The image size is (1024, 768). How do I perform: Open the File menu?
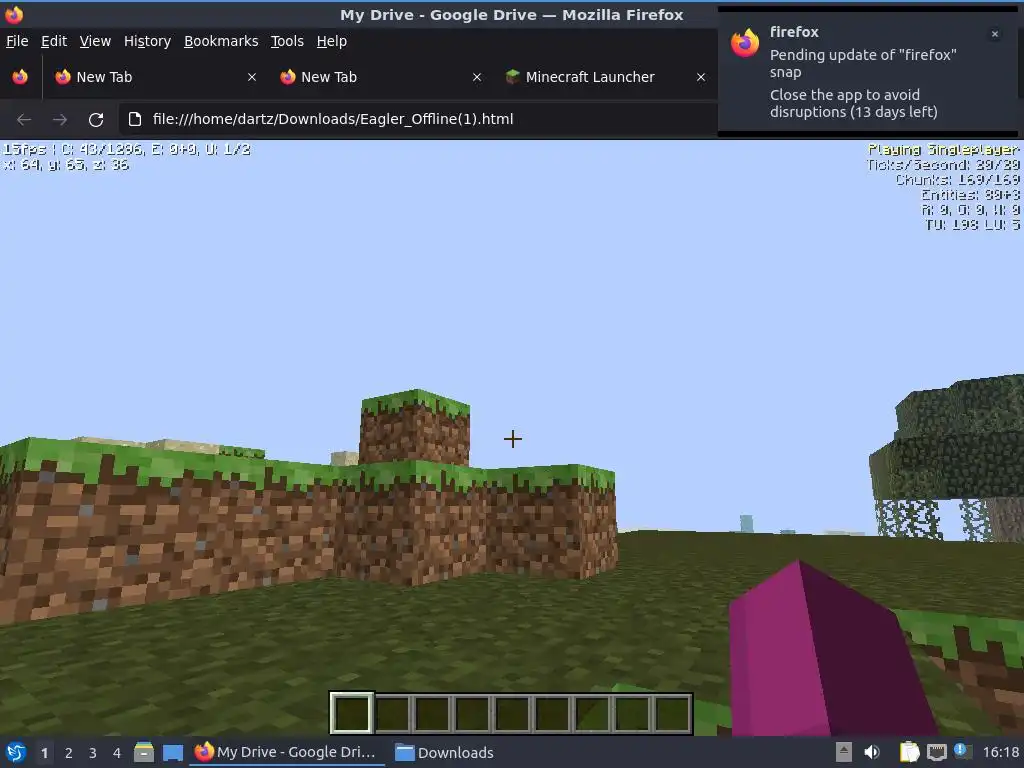coord(17,41)
